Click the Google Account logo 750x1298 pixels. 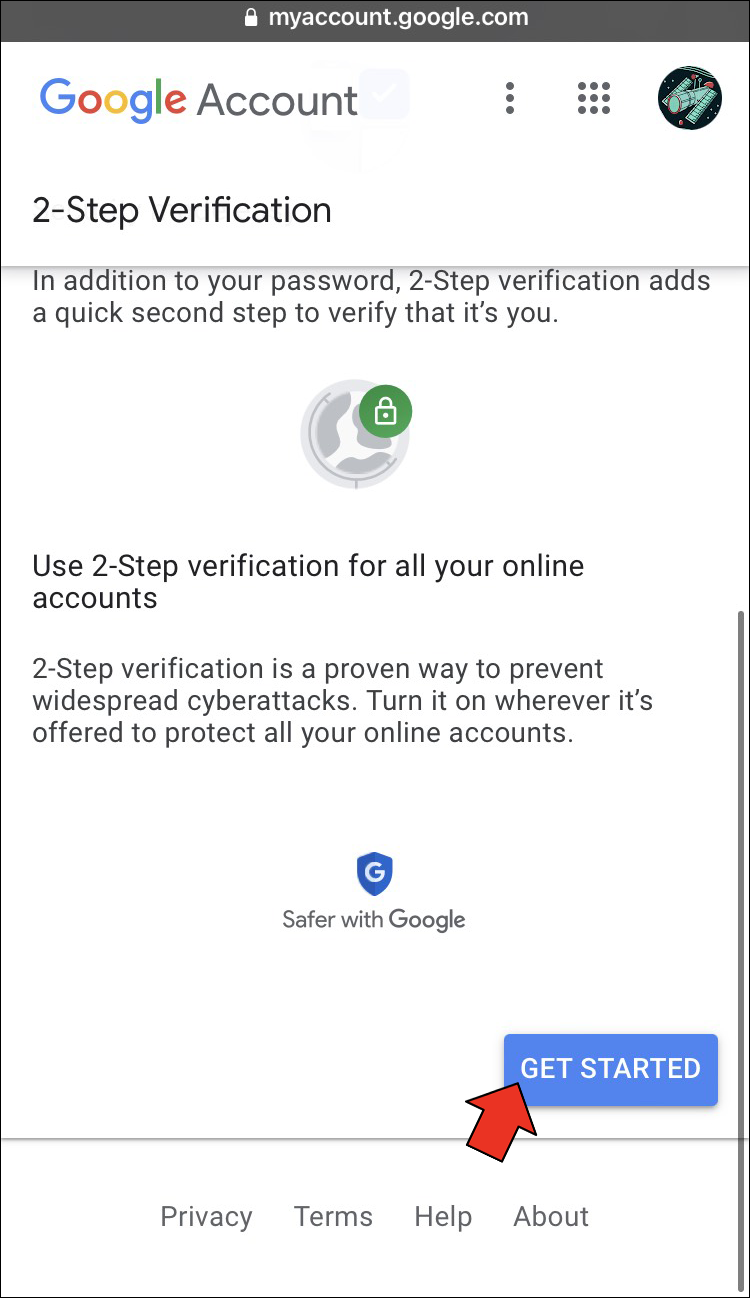198,99
